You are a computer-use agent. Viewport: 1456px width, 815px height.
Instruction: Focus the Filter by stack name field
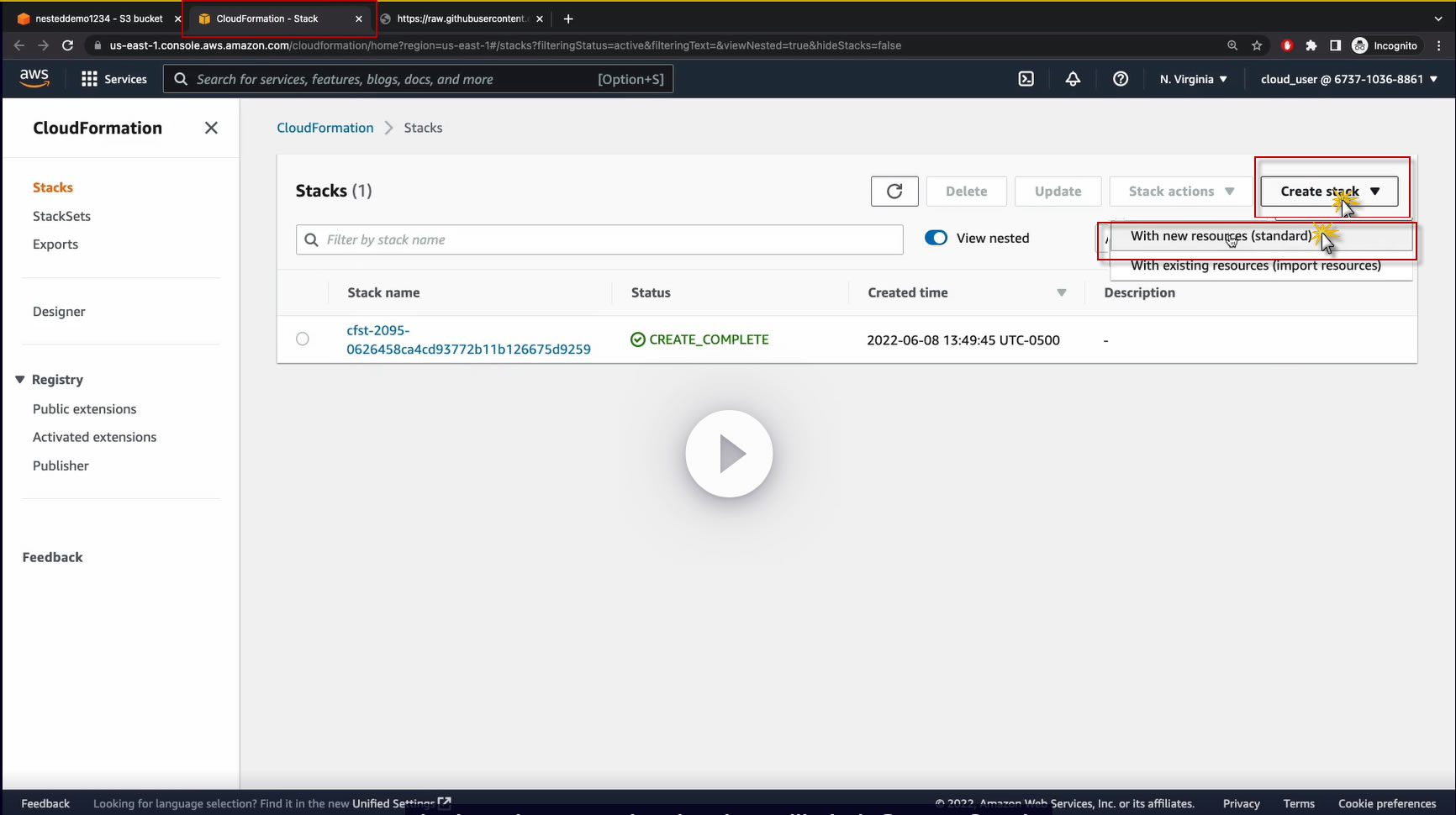(x=599, y=239)
